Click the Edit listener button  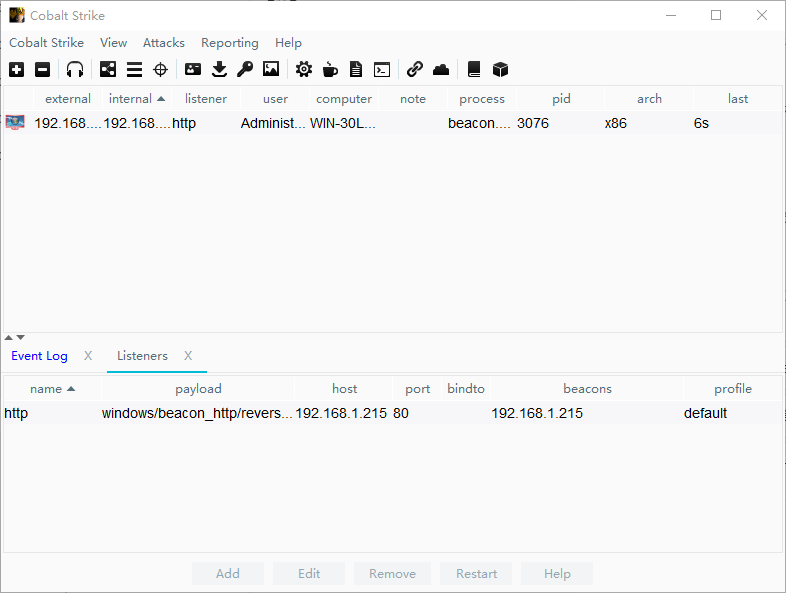tap(309, 573)
